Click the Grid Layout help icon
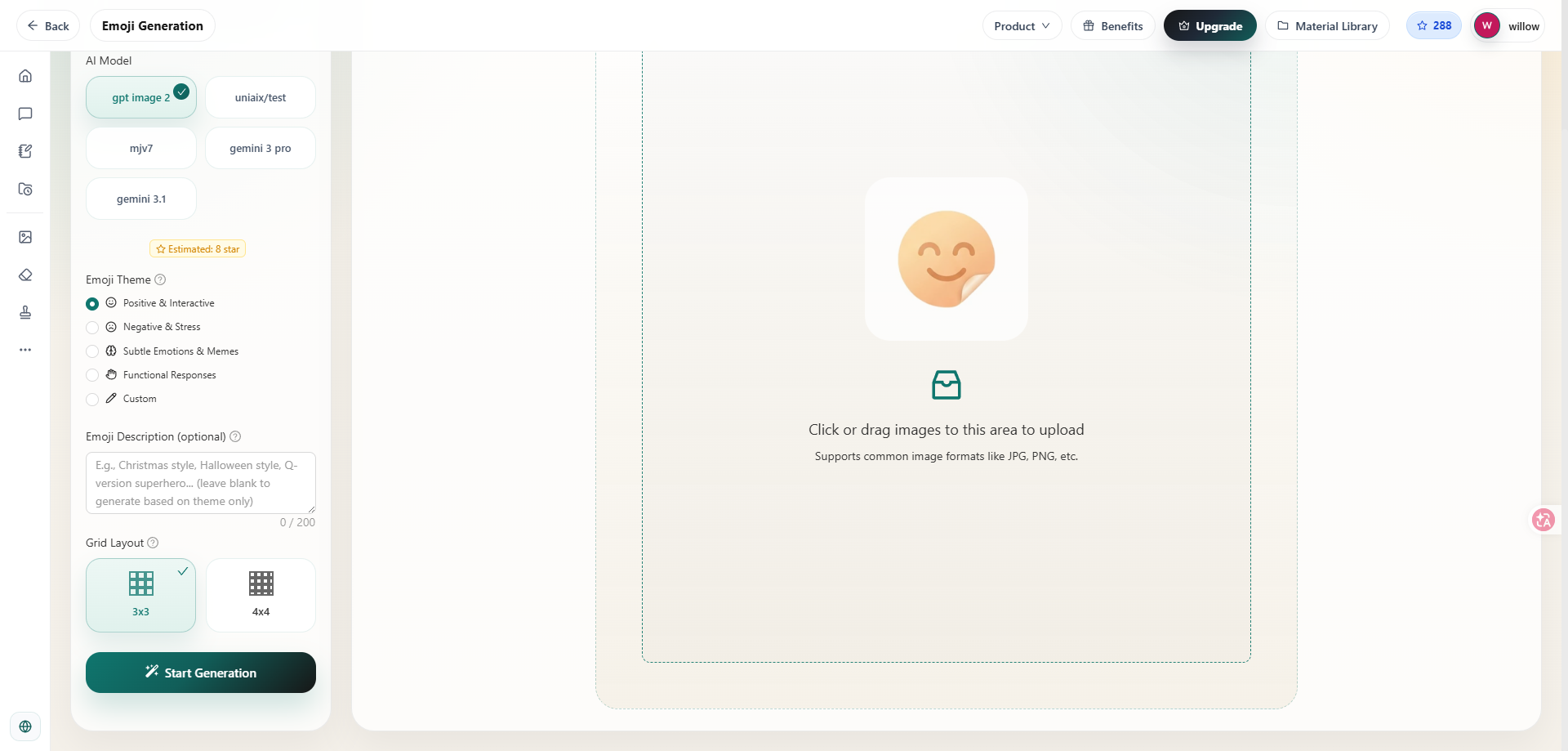 pyautogui.click(x=153, y=543)
